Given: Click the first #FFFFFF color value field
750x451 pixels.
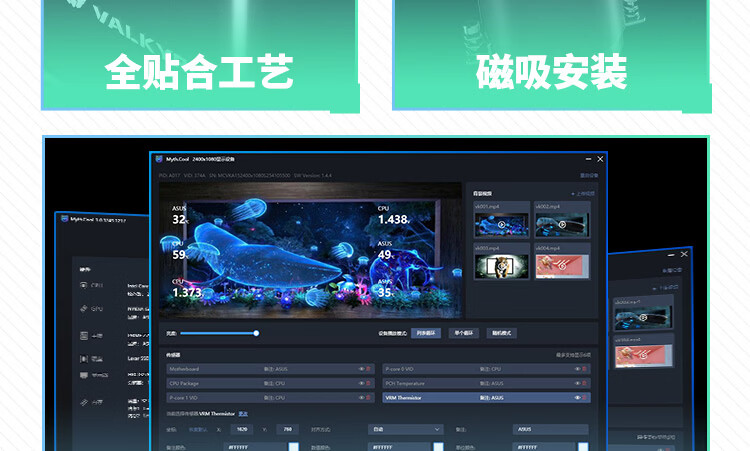Looking at the screenshot, I should coord(255,447).
